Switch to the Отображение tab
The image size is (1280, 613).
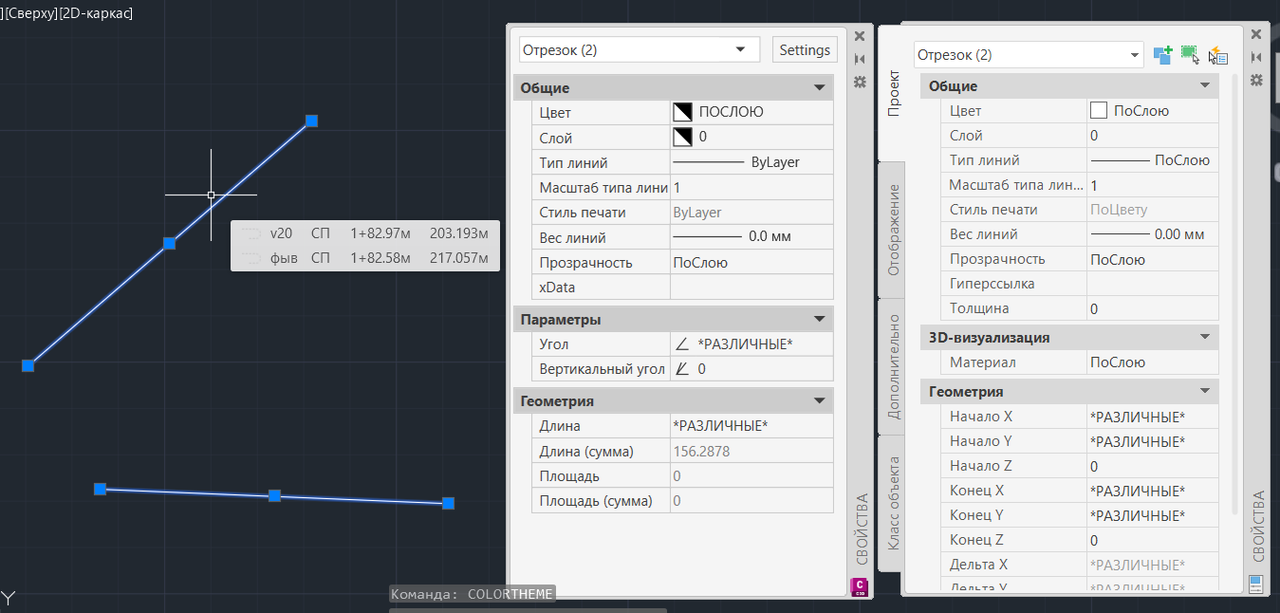pyautogui.click(x=892, y=230)
